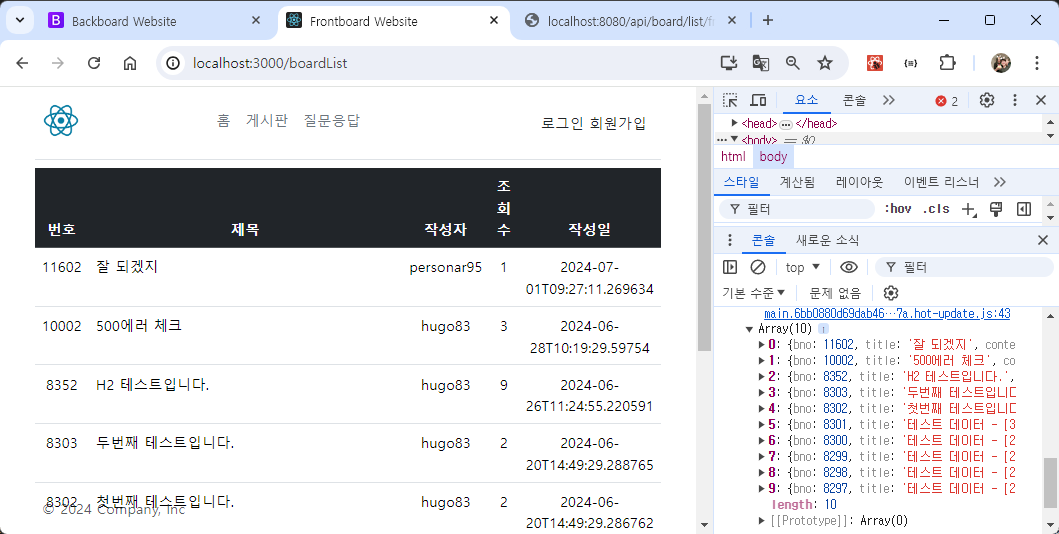Open the zoom magnifier icon
This screenshot has width=1059, height=534.
pyautogui.click(x=793, y=63)
